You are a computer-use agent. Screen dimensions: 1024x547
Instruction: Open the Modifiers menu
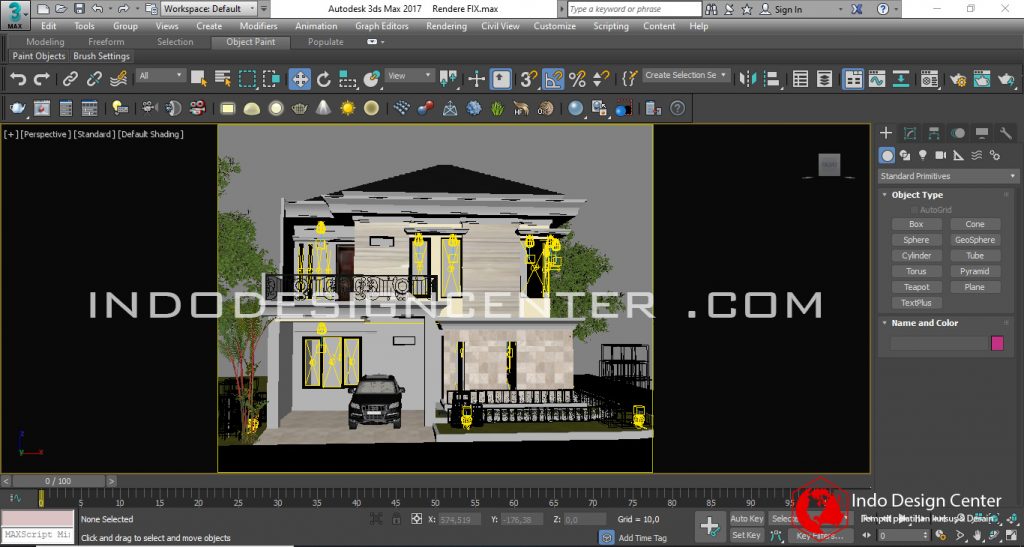point(259,26)
